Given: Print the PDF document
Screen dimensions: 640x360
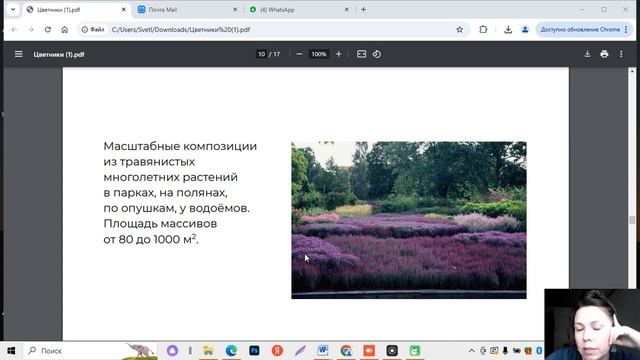Looking at the screenshot, I should point(604,54).
